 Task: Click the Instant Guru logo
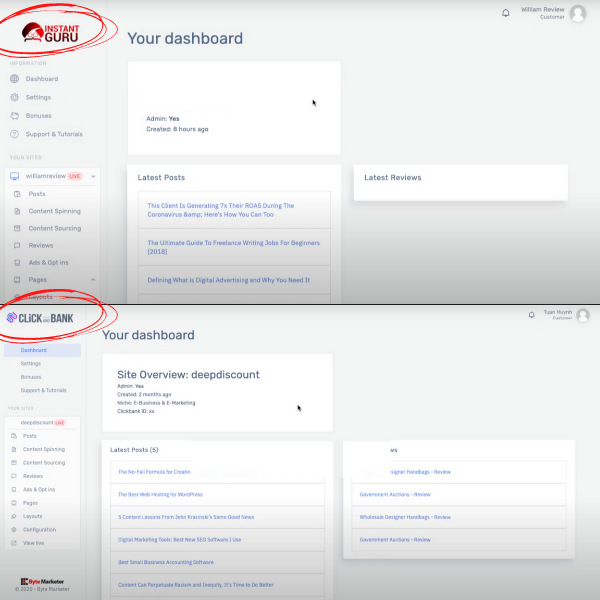(51, 32)
